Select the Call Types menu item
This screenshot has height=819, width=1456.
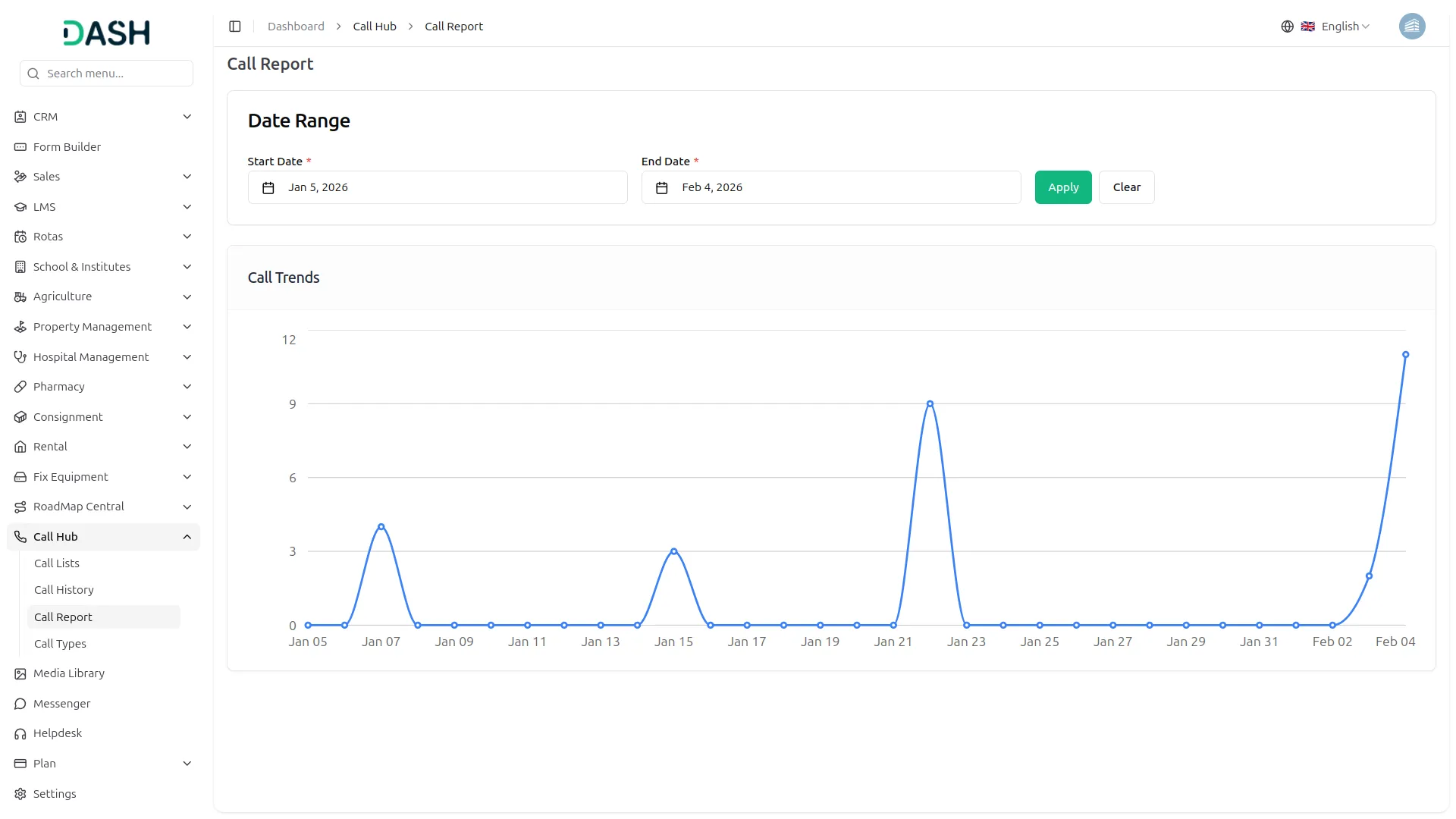click(x=60, y=644)
